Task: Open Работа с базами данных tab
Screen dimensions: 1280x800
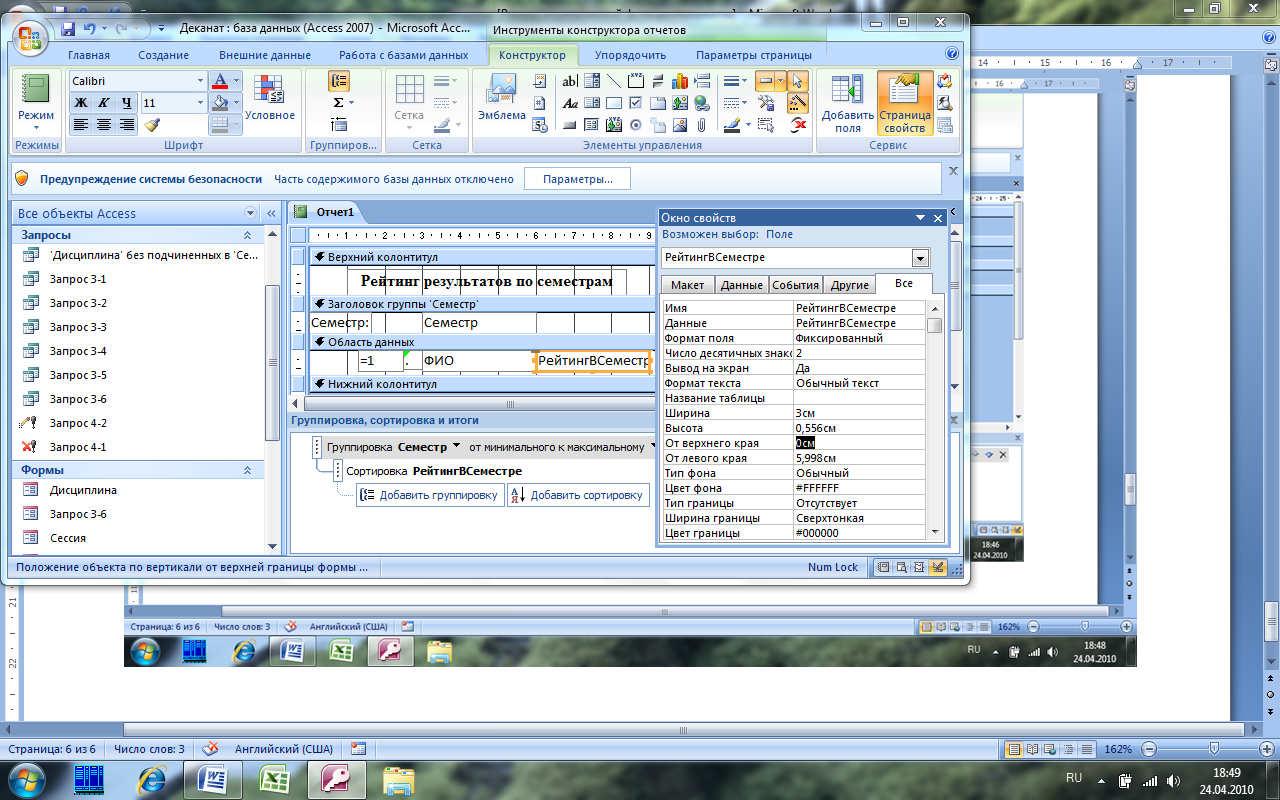Action: (403, 55)
